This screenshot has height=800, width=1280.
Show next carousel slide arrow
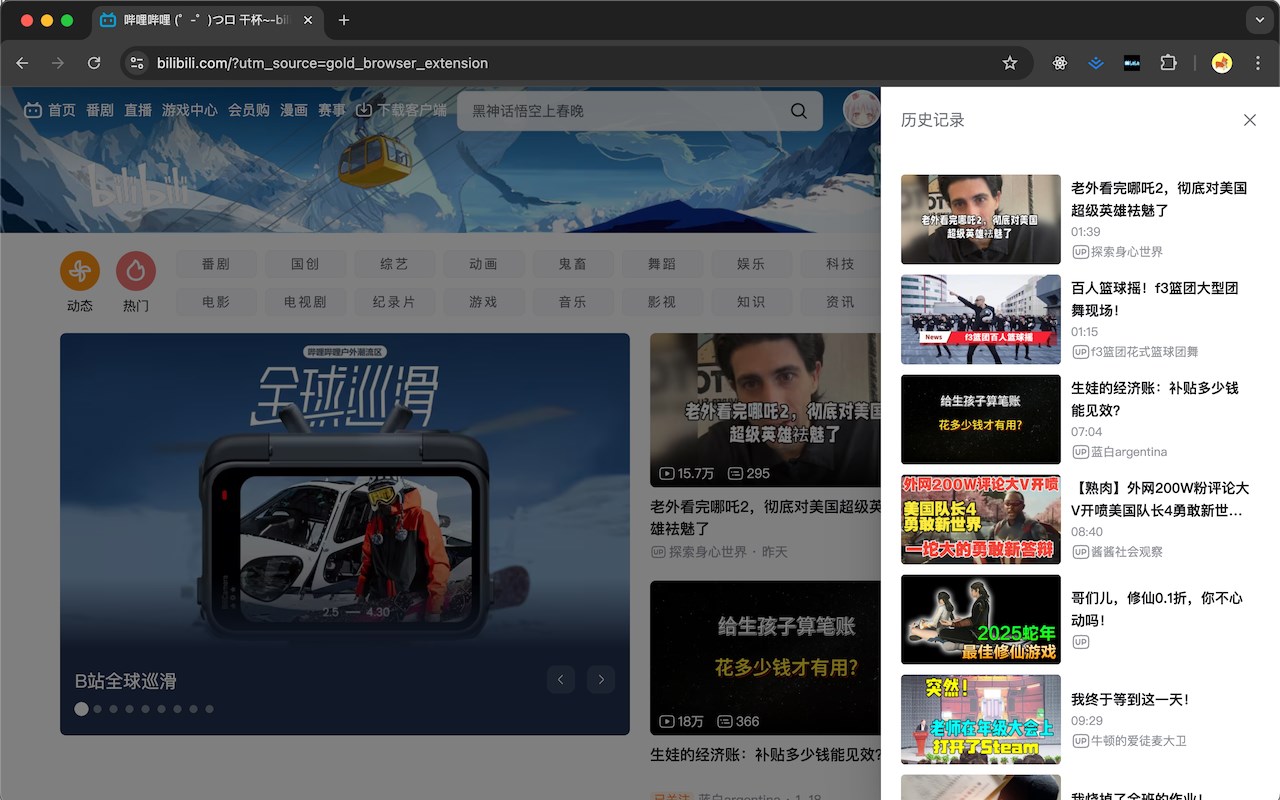tap(601, 680)
